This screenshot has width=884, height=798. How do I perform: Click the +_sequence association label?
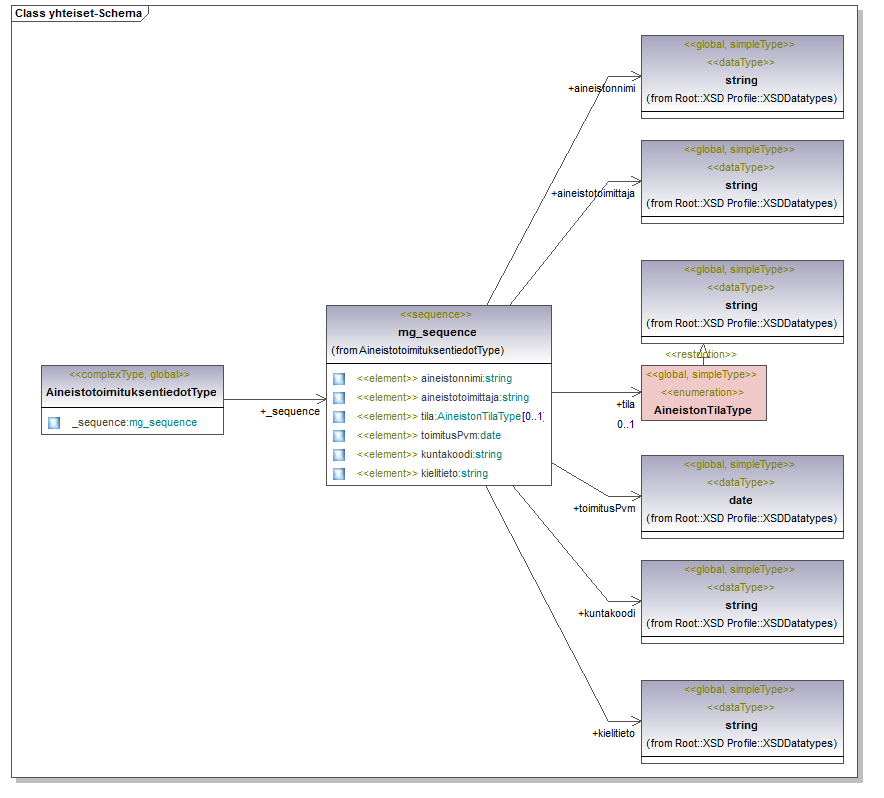(290, 412)
